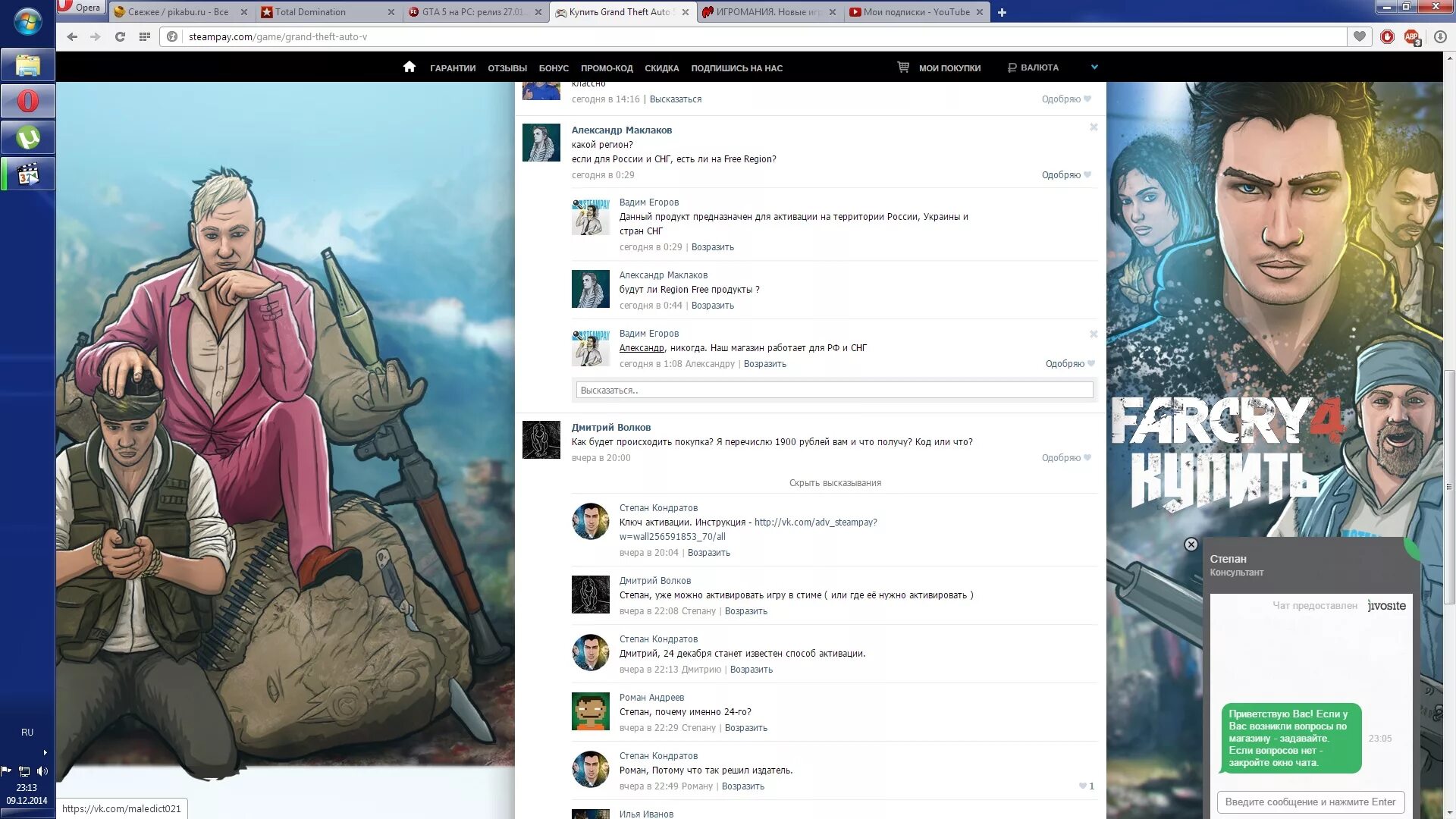Like the comment posted at 14:16
This screenshot has width=1456, height=819.
pos(1066,99)
